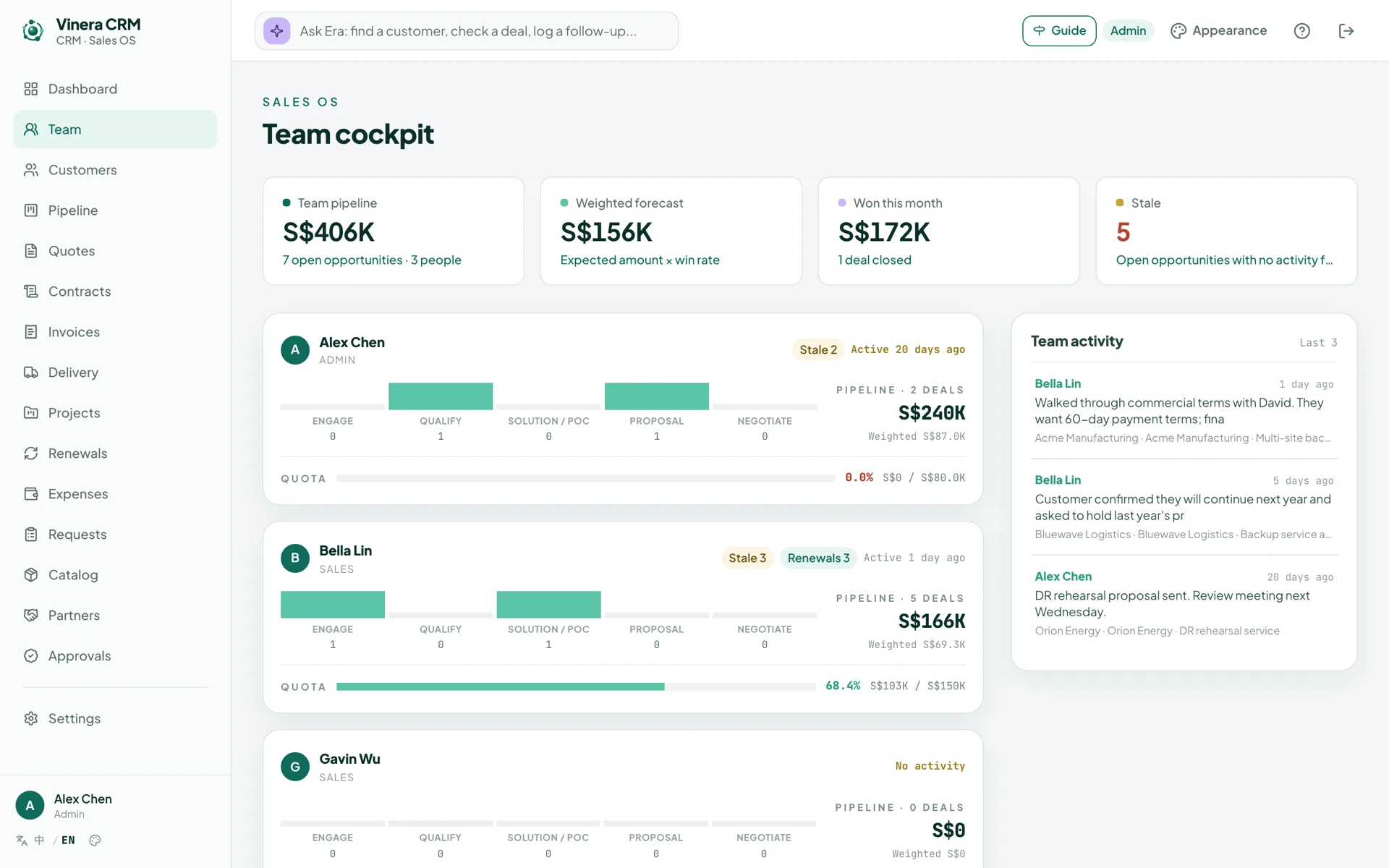Open the Appearance option
The height and width of the screenshot is (868, 1389).
tap(1219, 31)
